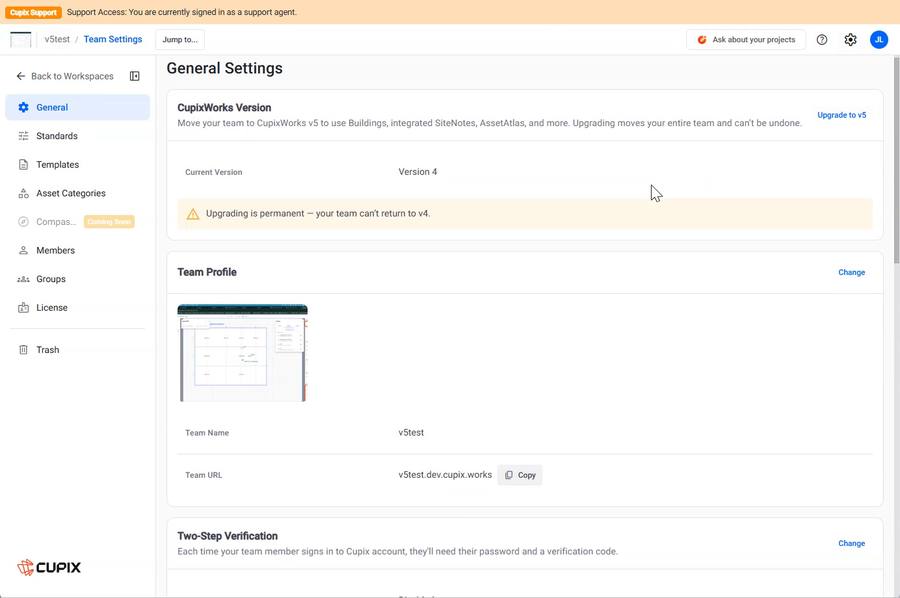Open Asset Categories in the sidebar
900x598 pixels.
point(77,193)
